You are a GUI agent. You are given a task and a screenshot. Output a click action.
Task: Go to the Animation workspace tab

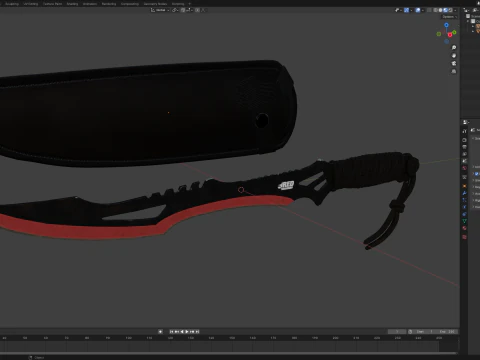coord(90,4)
